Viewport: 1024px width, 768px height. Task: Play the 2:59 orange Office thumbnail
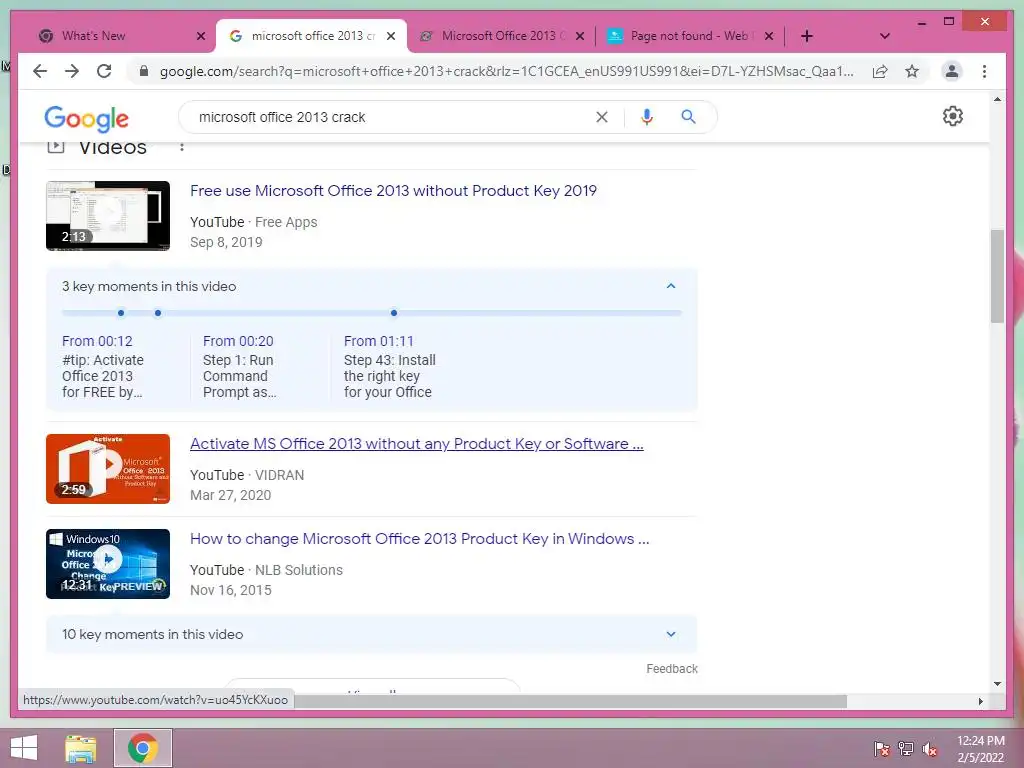pos(108,469)
